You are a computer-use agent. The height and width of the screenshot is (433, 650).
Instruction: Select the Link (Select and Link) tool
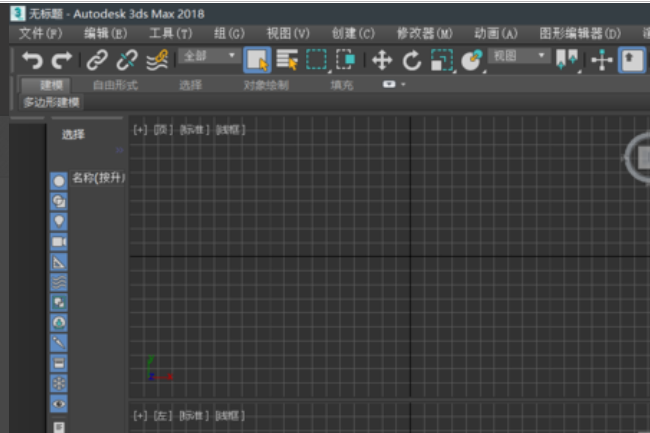click(x=97, y=61)
